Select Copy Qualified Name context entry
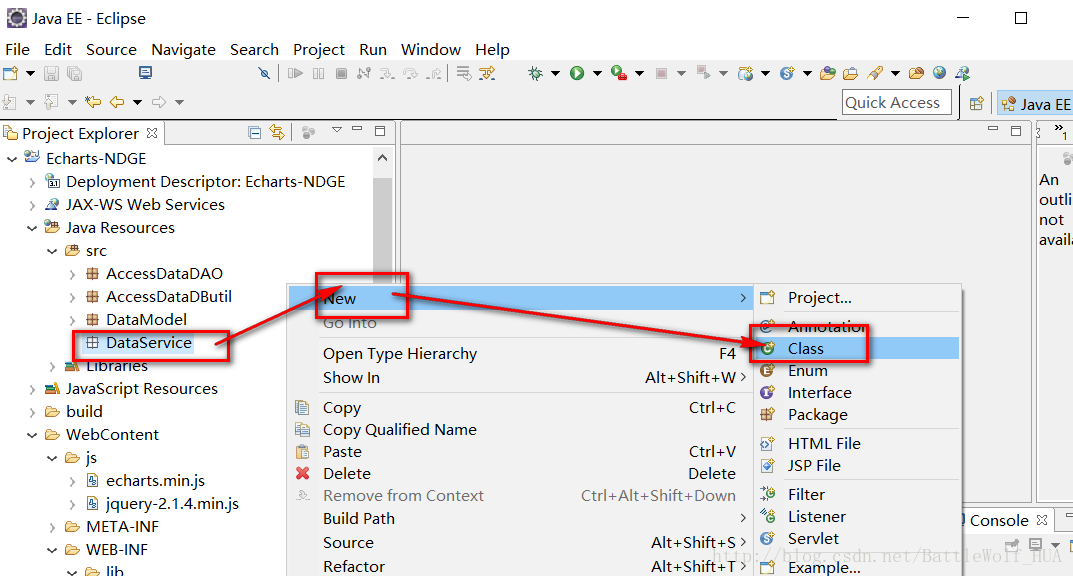The image size is (1073, 576). [400, 430]
